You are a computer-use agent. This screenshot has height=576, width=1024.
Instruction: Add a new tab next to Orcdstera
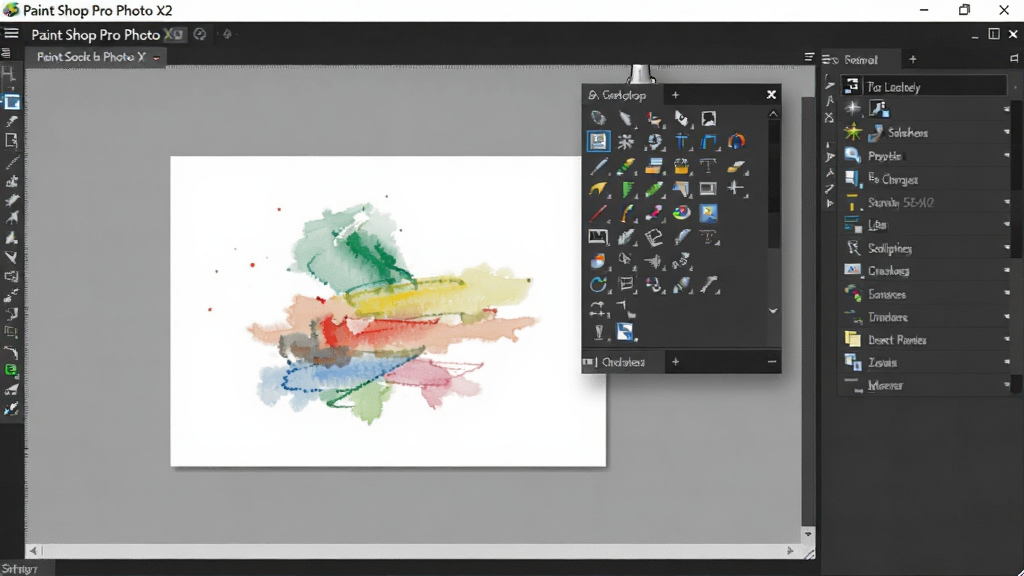[675, 362]
